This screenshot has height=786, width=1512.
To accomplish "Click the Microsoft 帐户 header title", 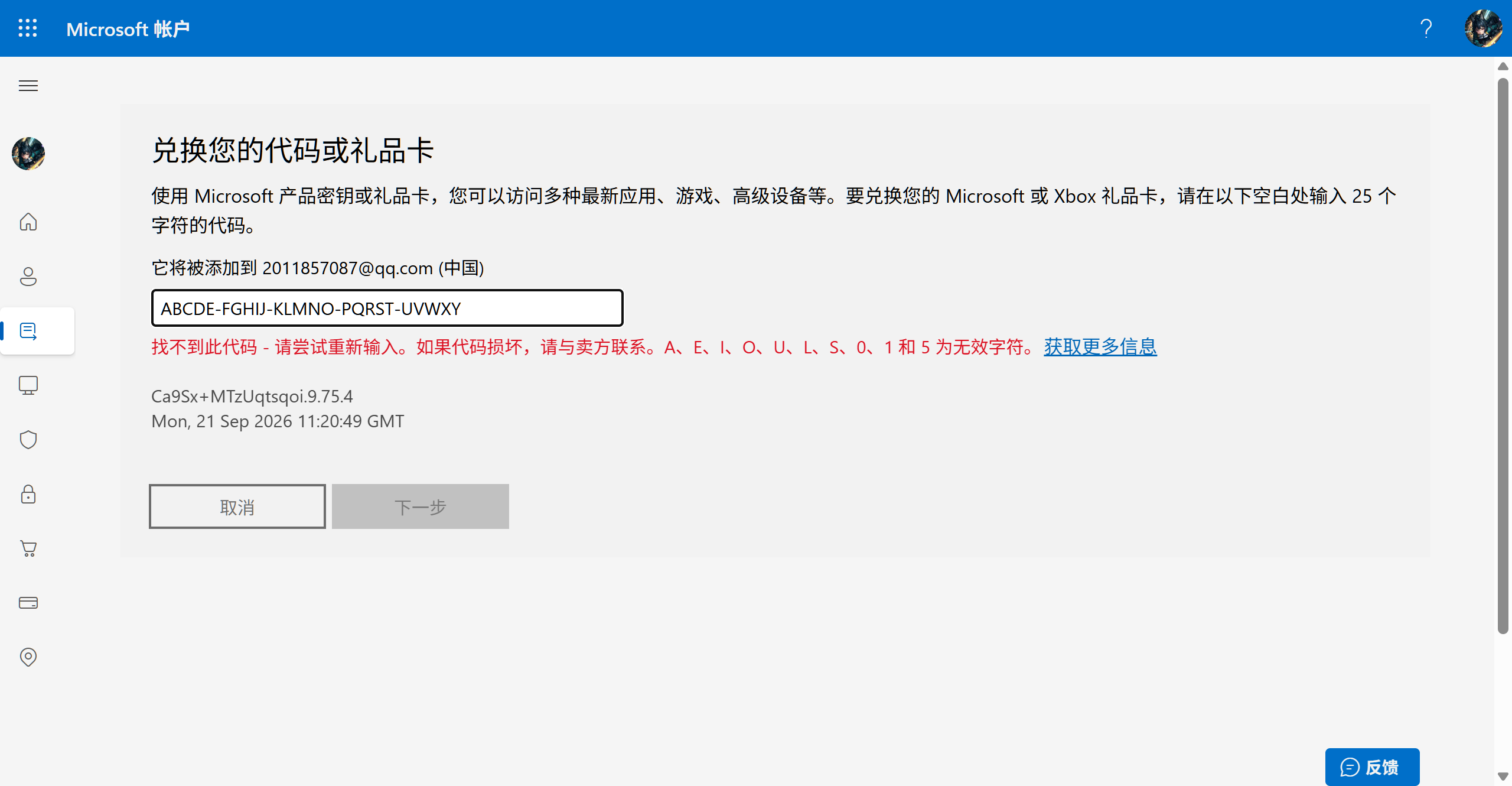I will [128, 29].
